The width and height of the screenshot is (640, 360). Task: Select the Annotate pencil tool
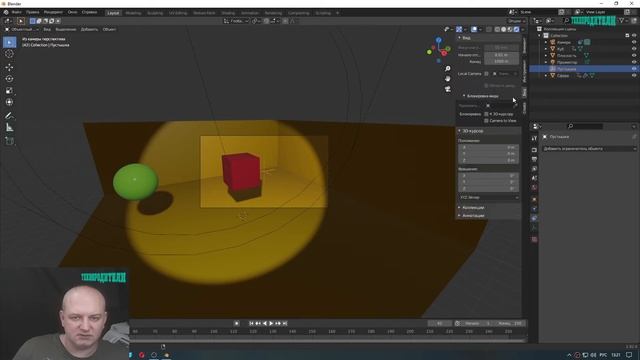9,116
